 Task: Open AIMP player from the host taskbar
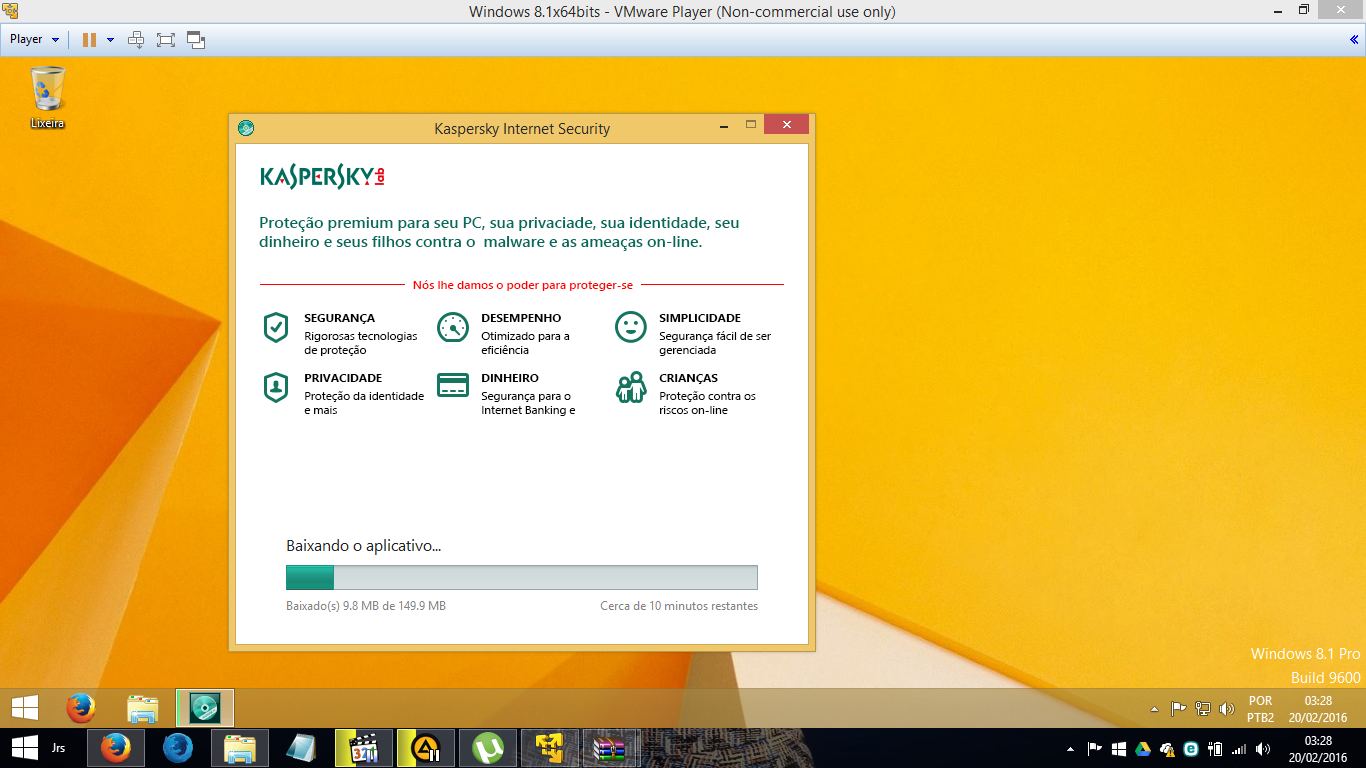pyautogui.click(x=426, y=748)
